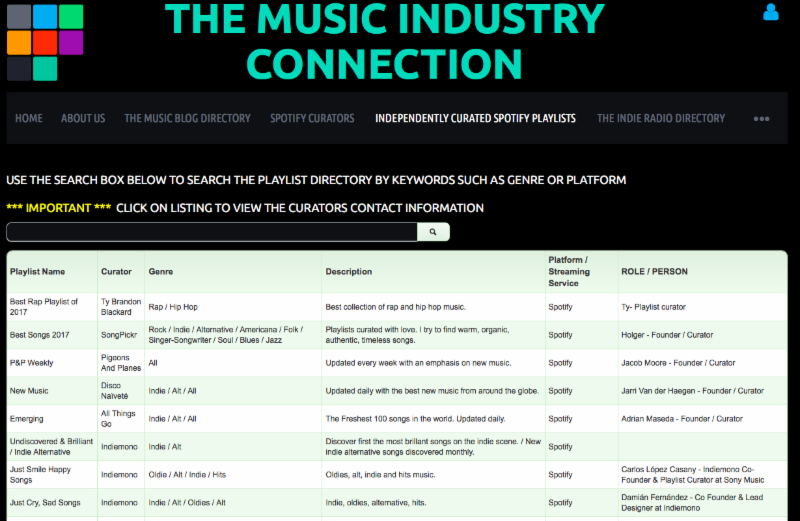Viewport: 800px width, 521px height.
Task: Click the Curator column header
Action: tap(116, 272)
